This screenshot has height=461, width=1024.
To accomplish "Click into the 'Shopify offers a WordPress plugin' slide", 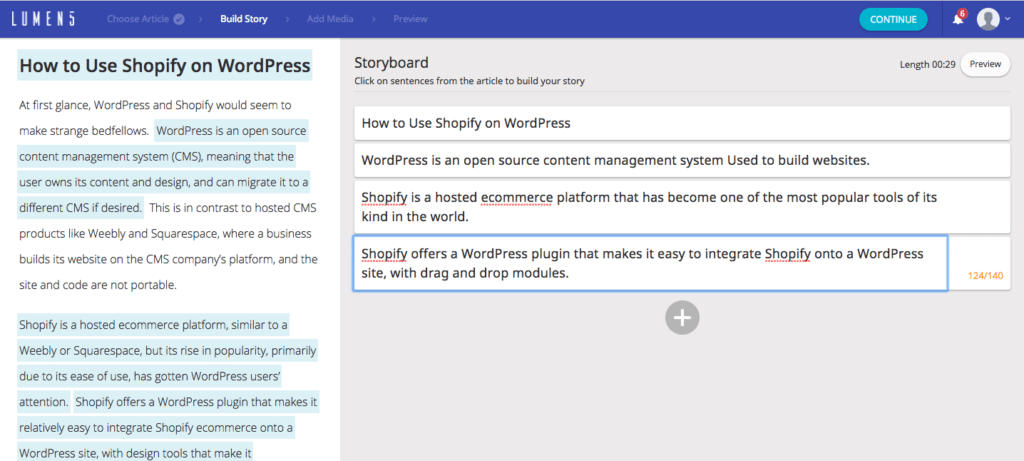I will click(650, 263).
